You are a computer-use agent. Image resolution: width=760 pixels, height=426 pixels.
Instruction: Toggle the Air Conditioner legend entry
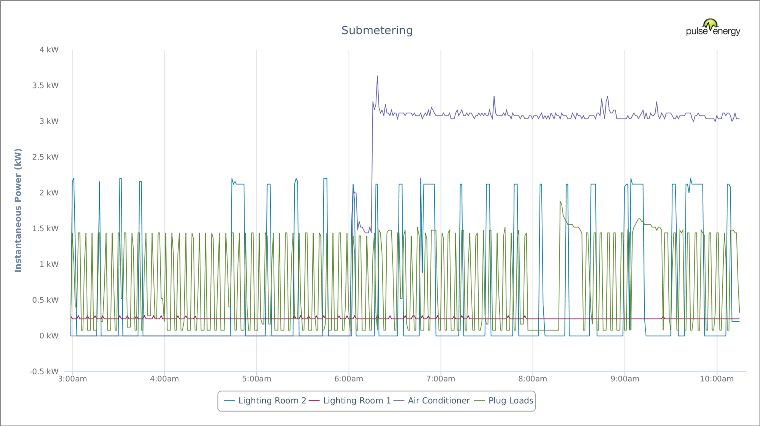click(431, 400)
